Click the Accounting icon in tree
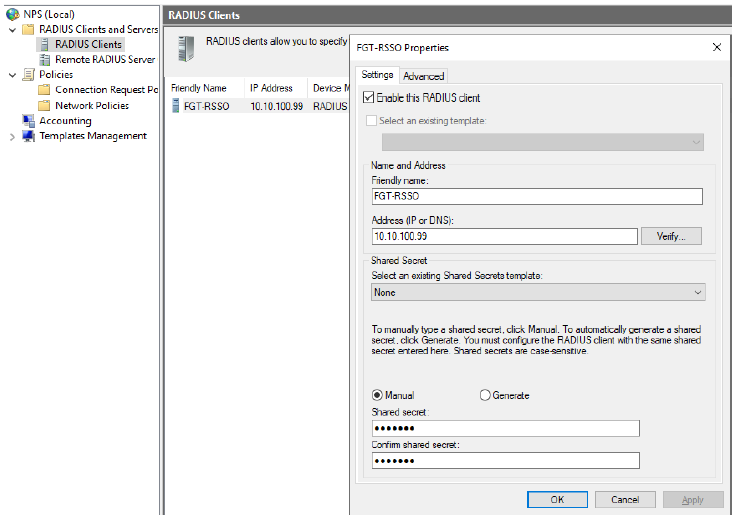739x518 pixels. tap(28, 121)
